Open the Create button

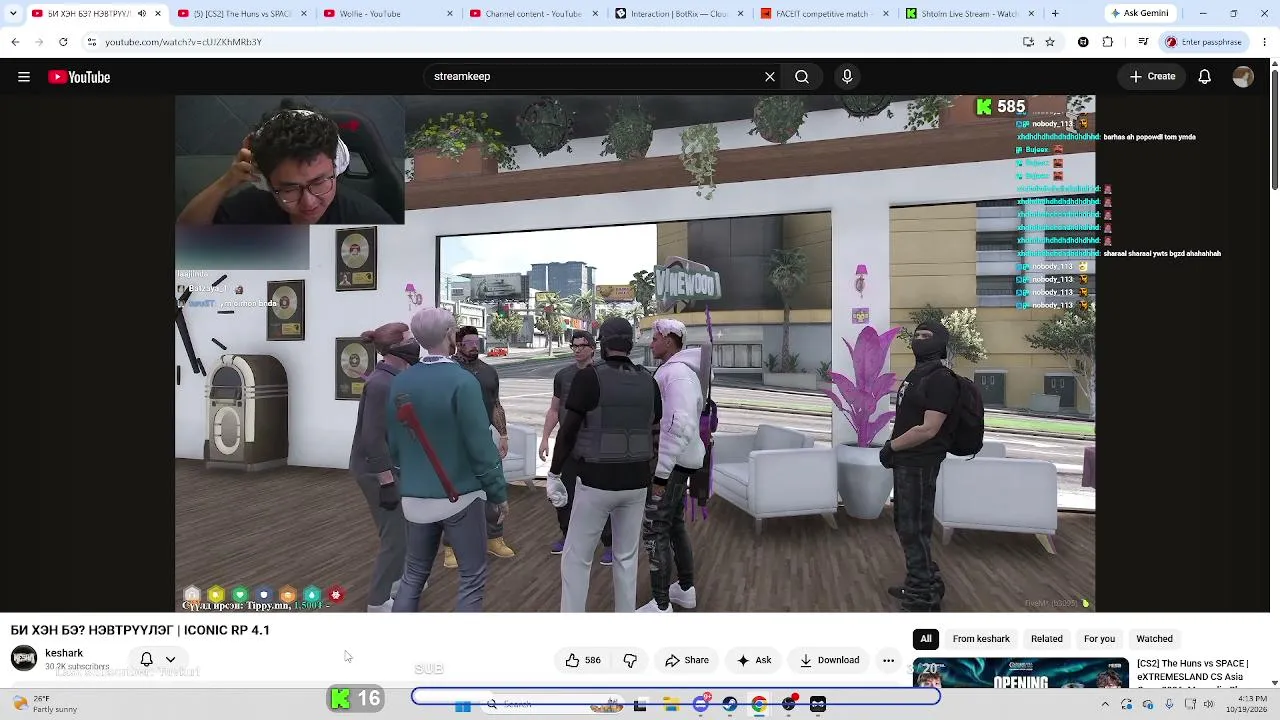tap(1152, 76)
